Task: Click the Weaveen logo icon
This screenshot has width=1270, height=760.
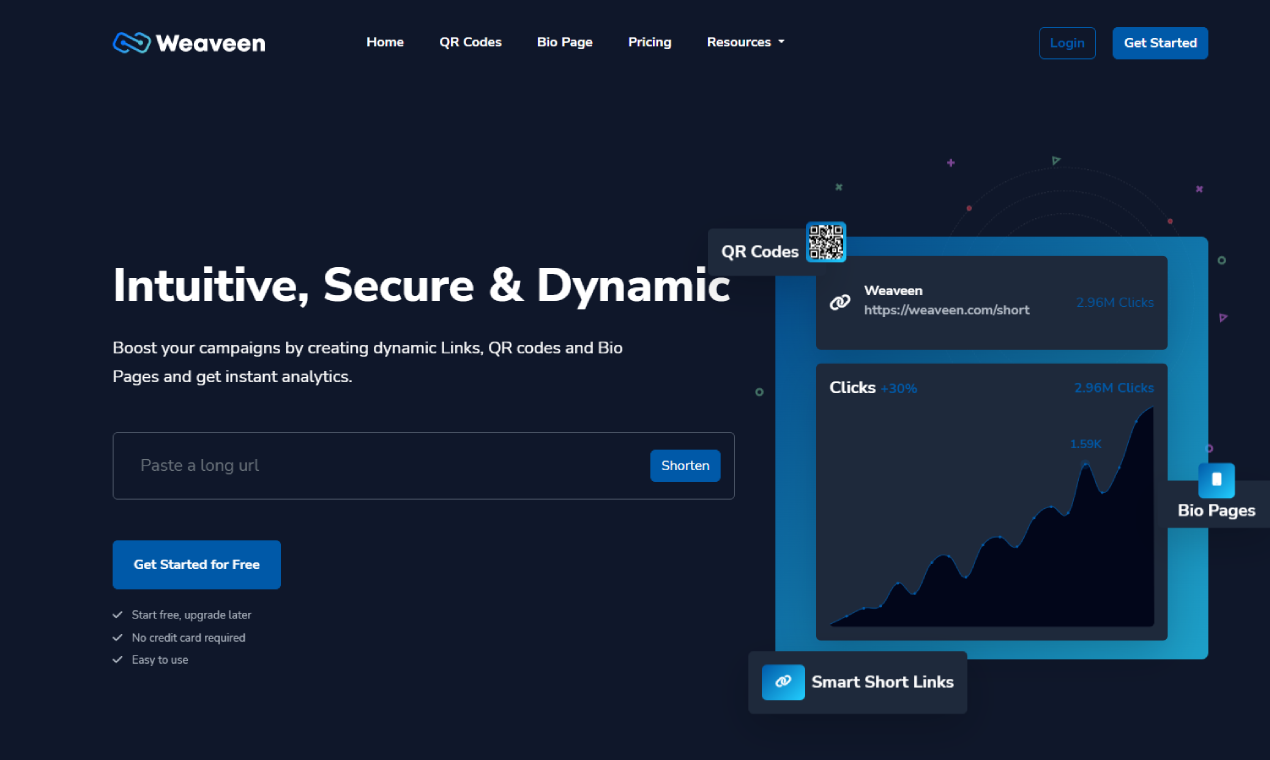Action: 131,43
